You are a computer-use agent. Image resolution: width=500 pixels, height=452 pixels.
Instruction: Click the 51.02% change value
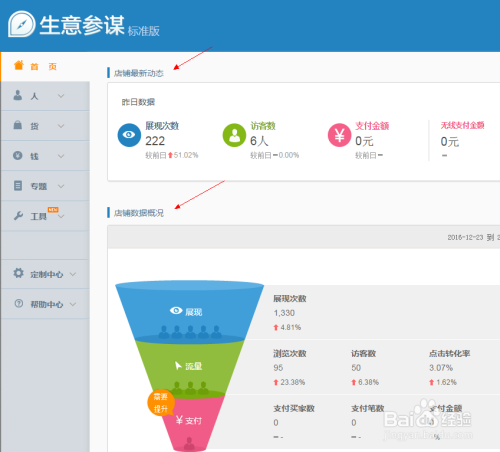point(186,155)
